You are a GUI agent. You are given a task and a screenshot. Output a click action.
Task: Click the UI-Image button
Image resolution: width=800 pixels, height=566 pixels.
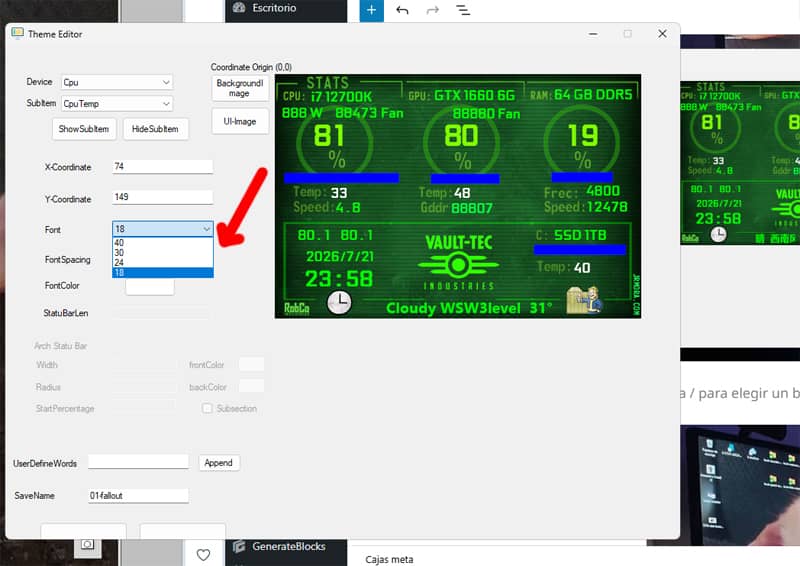click(x=240, y=121)
